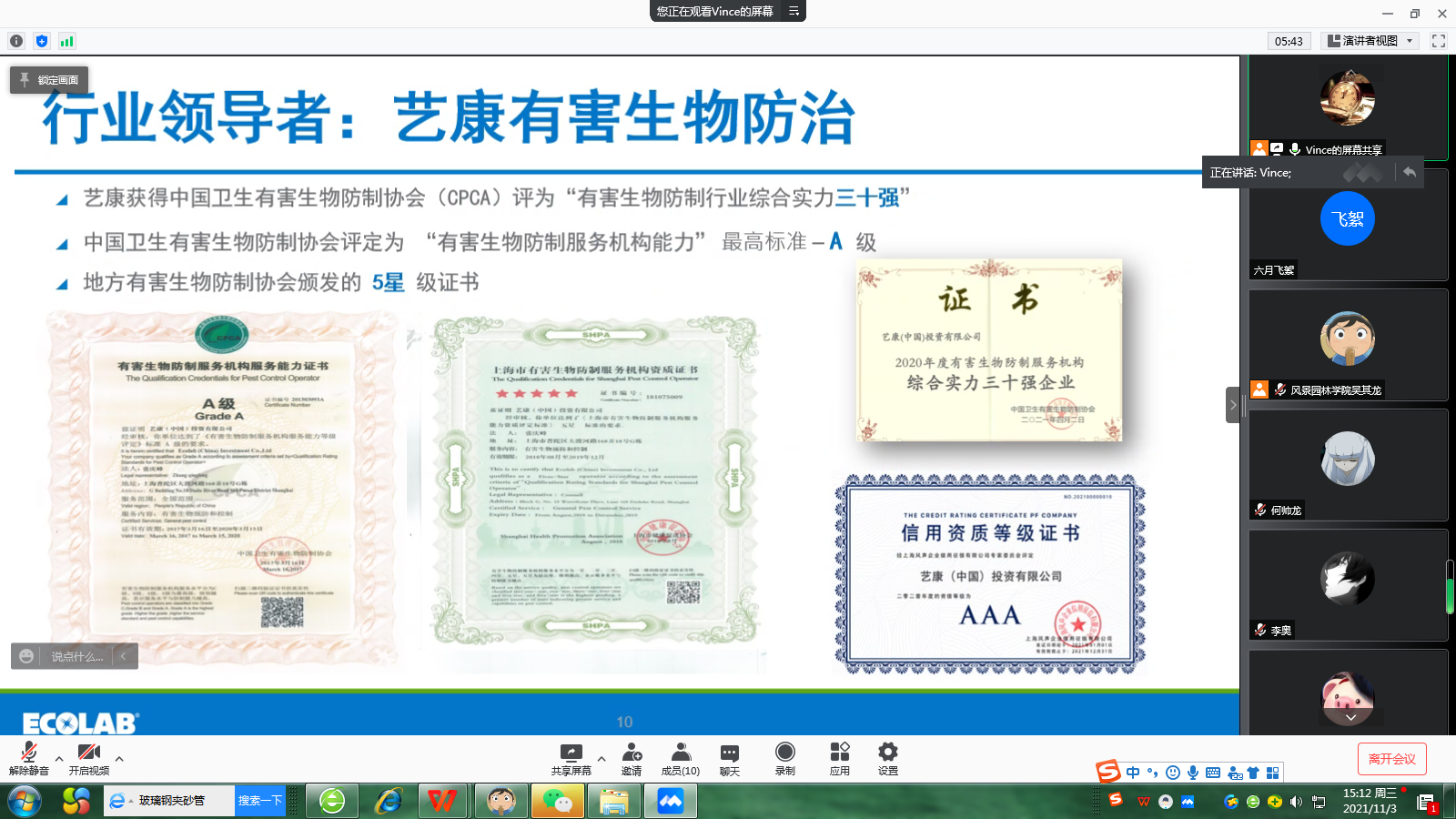Viewport: 1456px width, 819px height.
Task: Collapse the participant panel side arrow
Action: 1233,405
